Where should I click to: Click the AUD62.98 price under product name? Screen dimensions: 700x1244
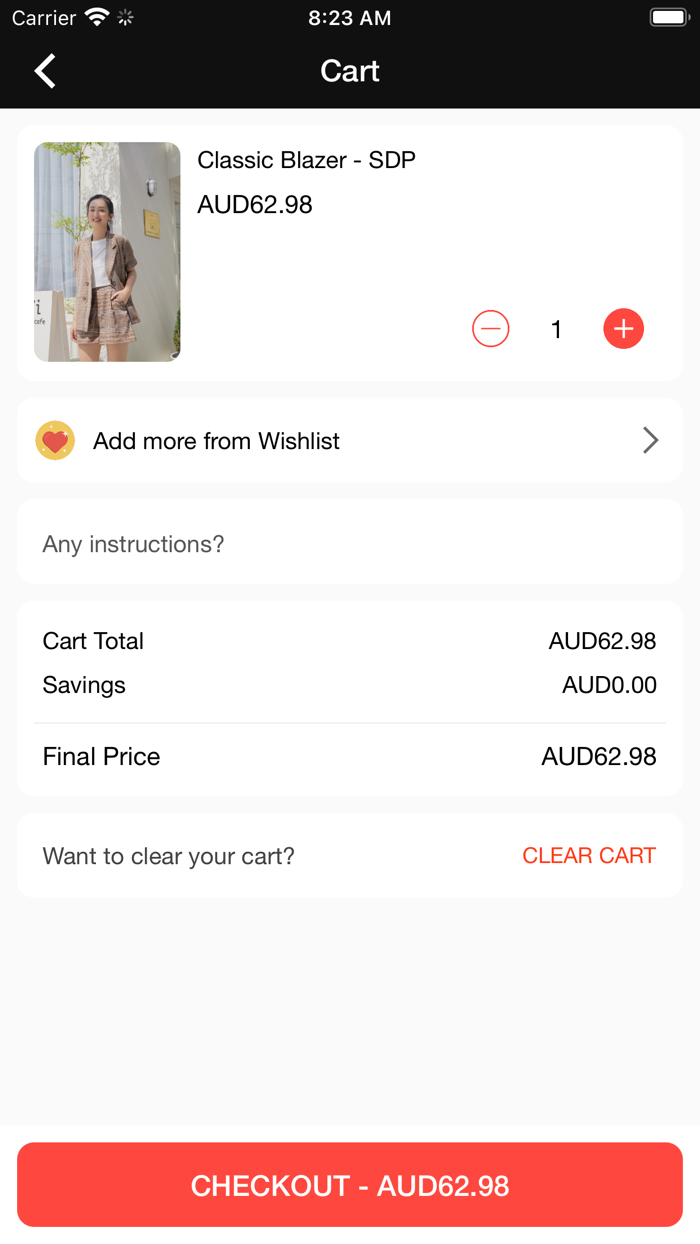point(255,205)
